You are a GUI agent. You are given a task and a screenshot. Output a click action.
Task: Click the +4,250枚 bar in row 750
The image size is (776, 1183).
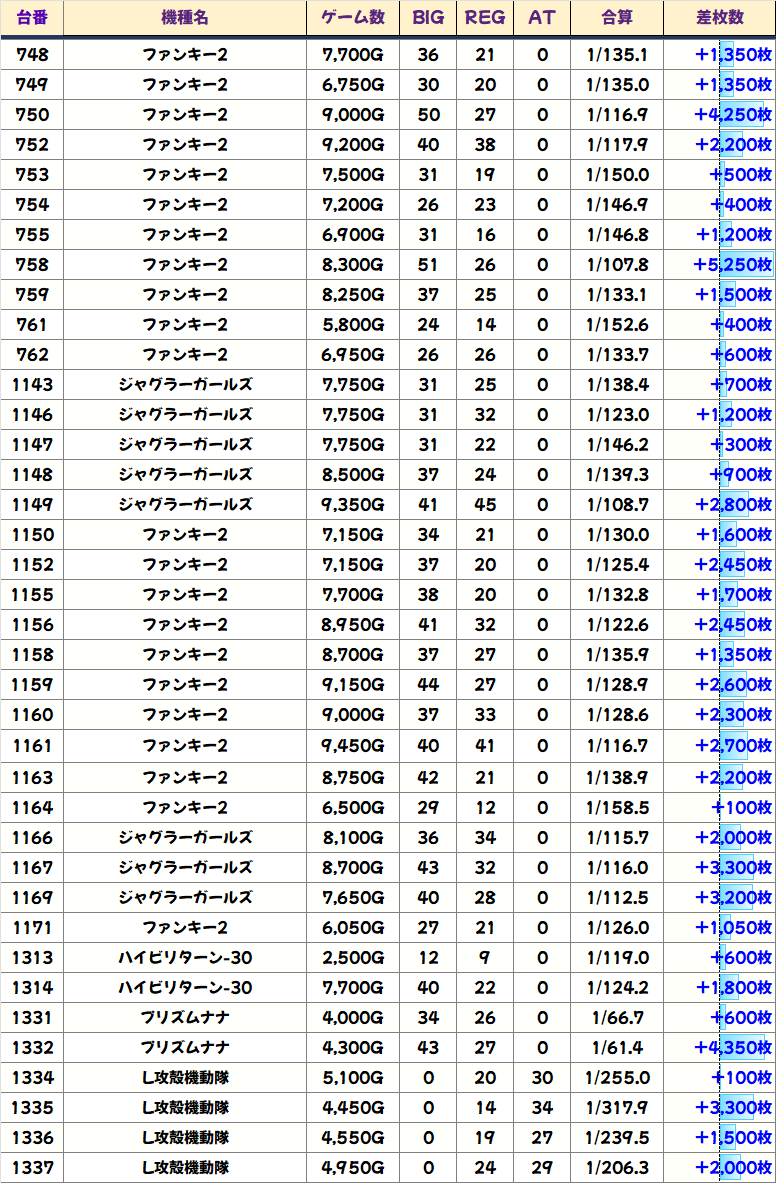(733, 115)
